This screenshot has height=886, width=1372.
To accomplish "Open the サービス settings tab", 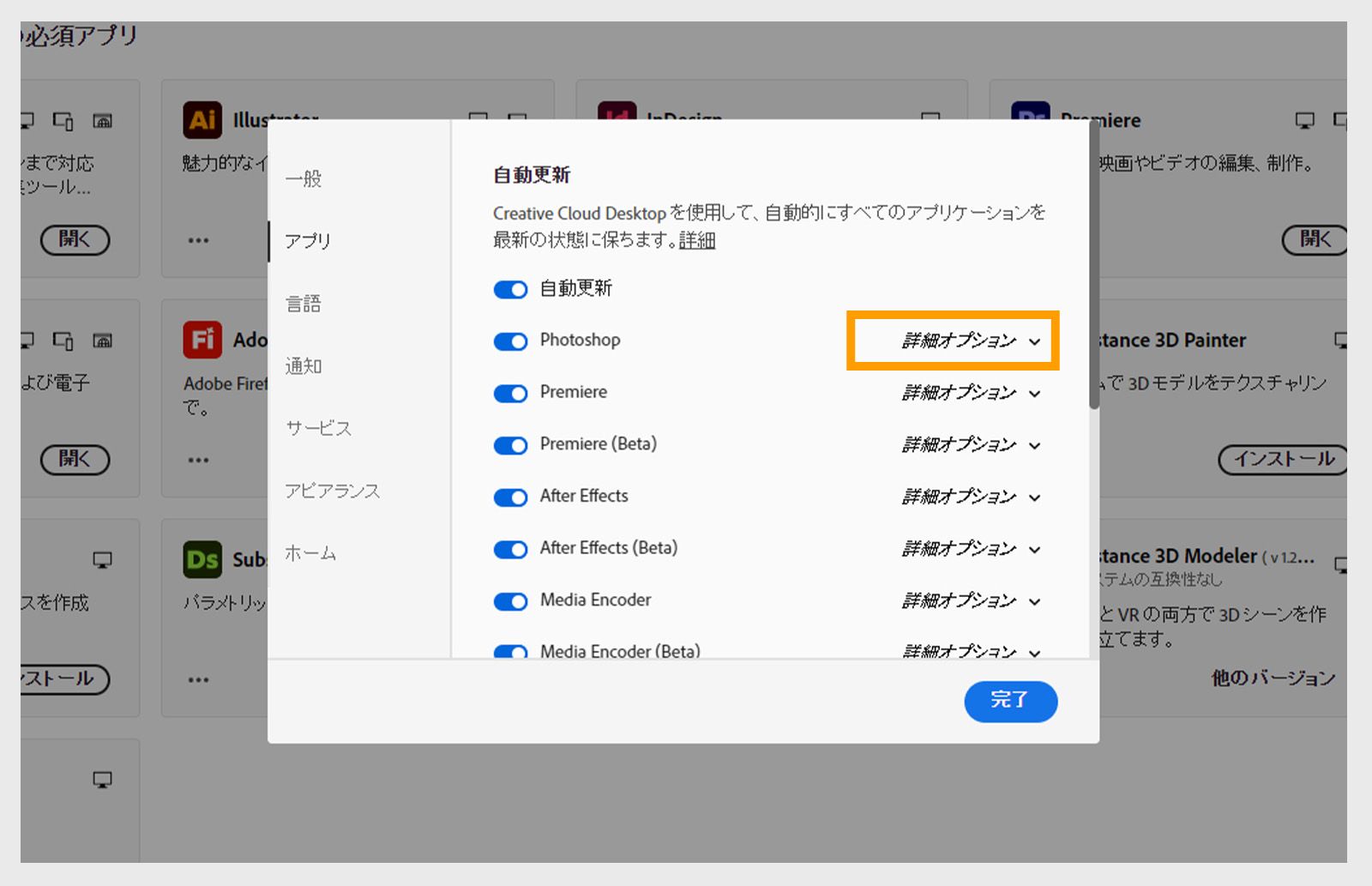I will 318,428.
